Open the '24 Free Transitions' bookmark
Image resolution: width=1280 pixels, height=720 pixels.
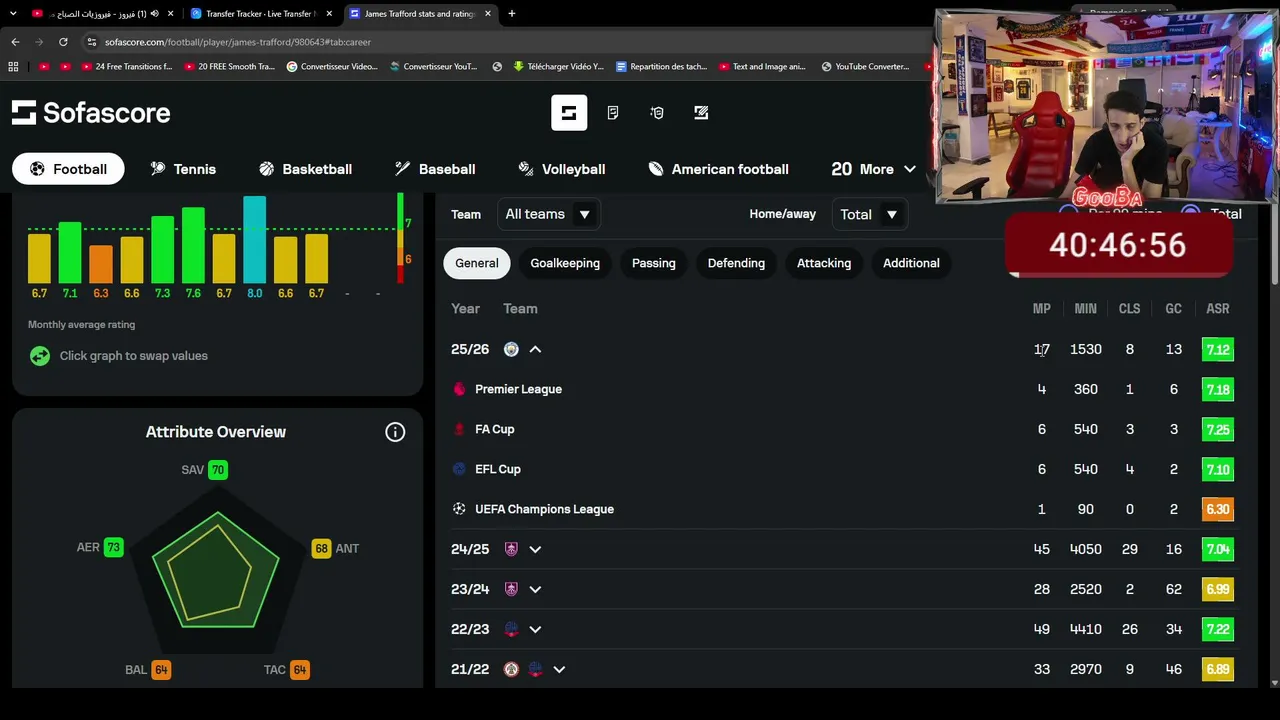coord(125,67)
